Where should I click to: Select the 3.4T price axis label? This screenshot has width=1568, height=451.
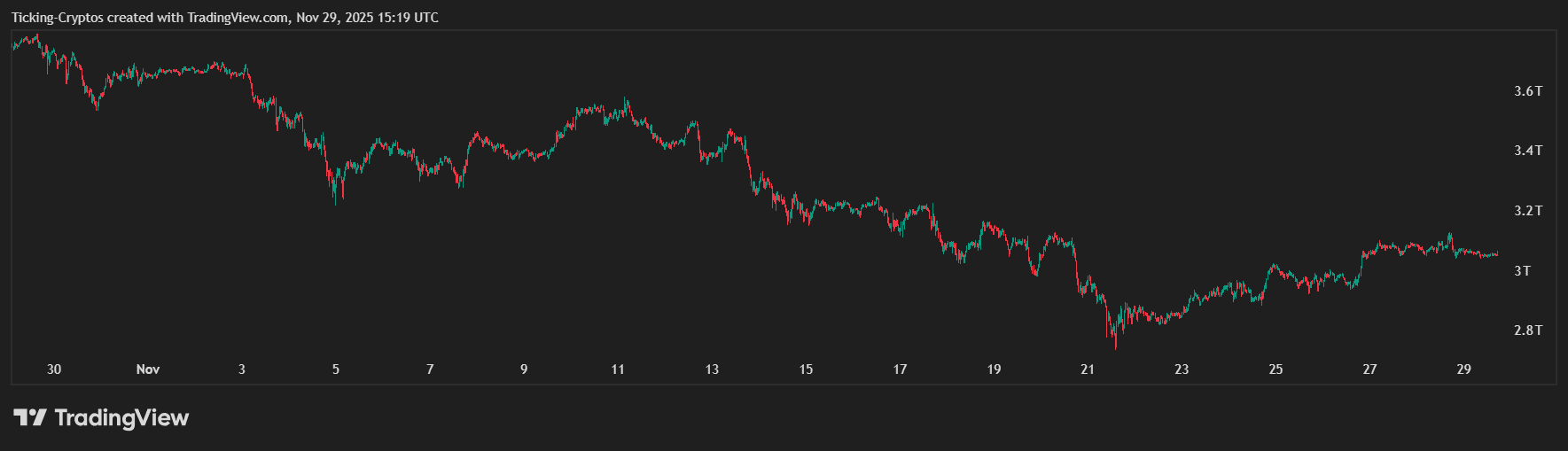[1528, 151]
